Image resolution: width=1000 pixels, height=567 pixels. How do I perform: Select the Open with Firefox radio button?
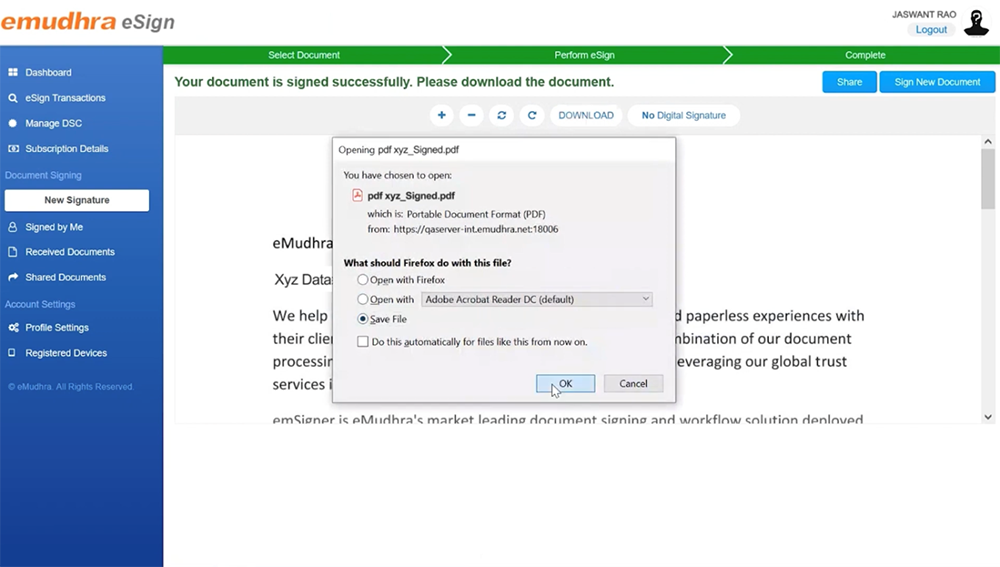click(x=363, y=280)
